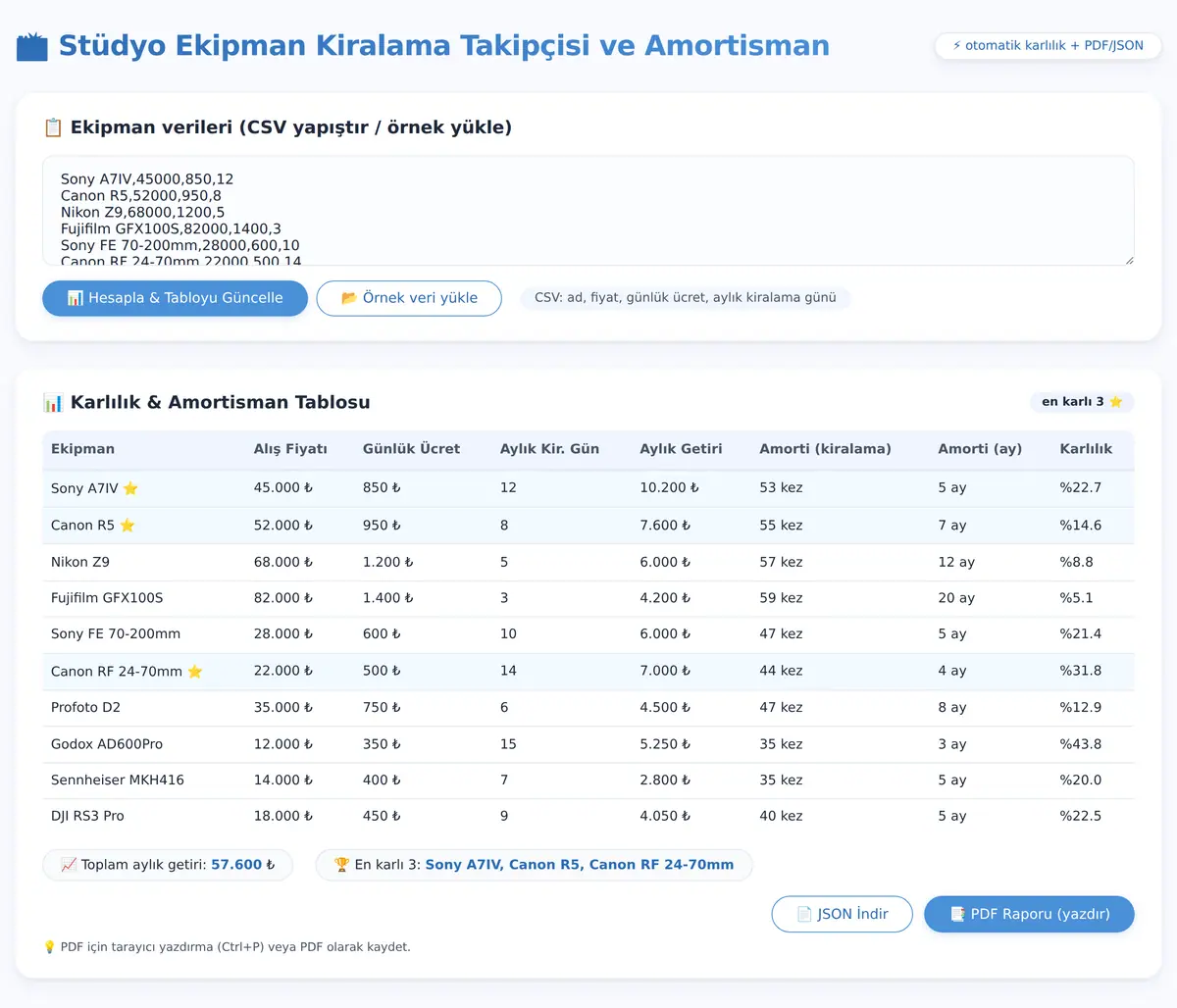1177x1008 pixels.
Task: Click the Amorti (ay) column header
Action: [x=980, y=449]
